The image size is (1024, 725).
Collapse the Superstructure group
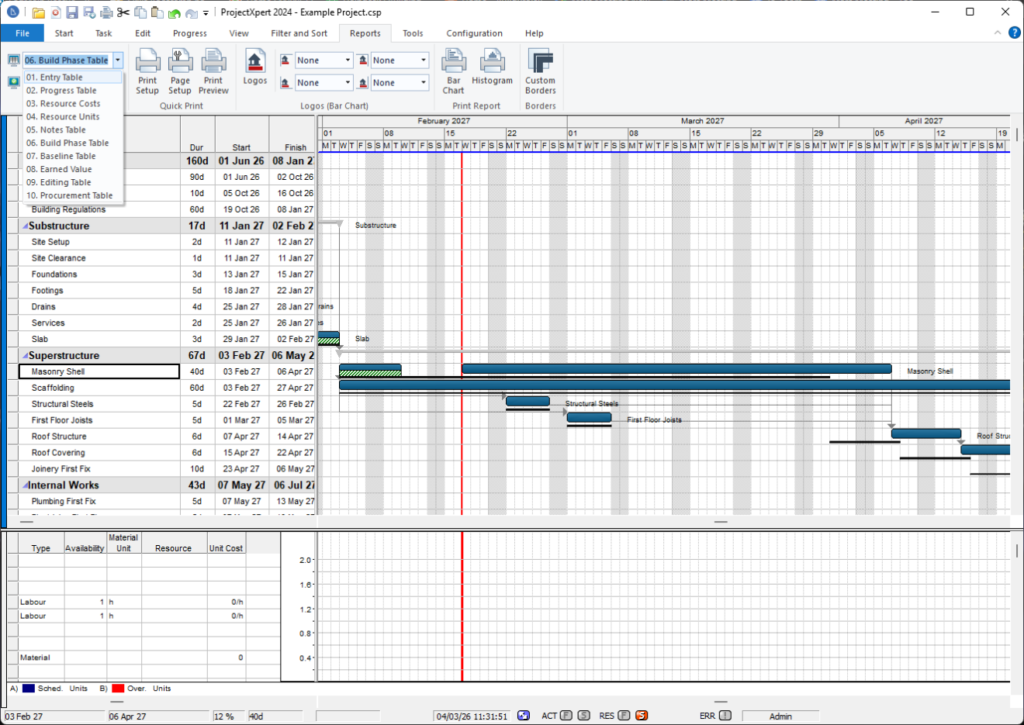coord(25,356)
